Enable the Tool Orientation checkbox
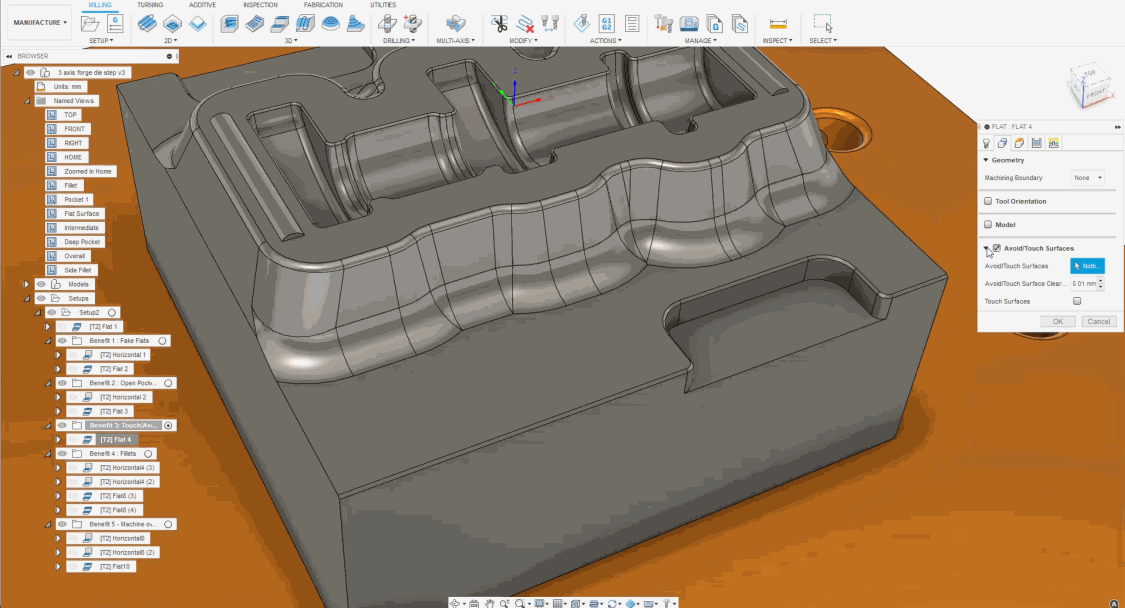This screenshot has height=608, width=1125. pos(987,201)
